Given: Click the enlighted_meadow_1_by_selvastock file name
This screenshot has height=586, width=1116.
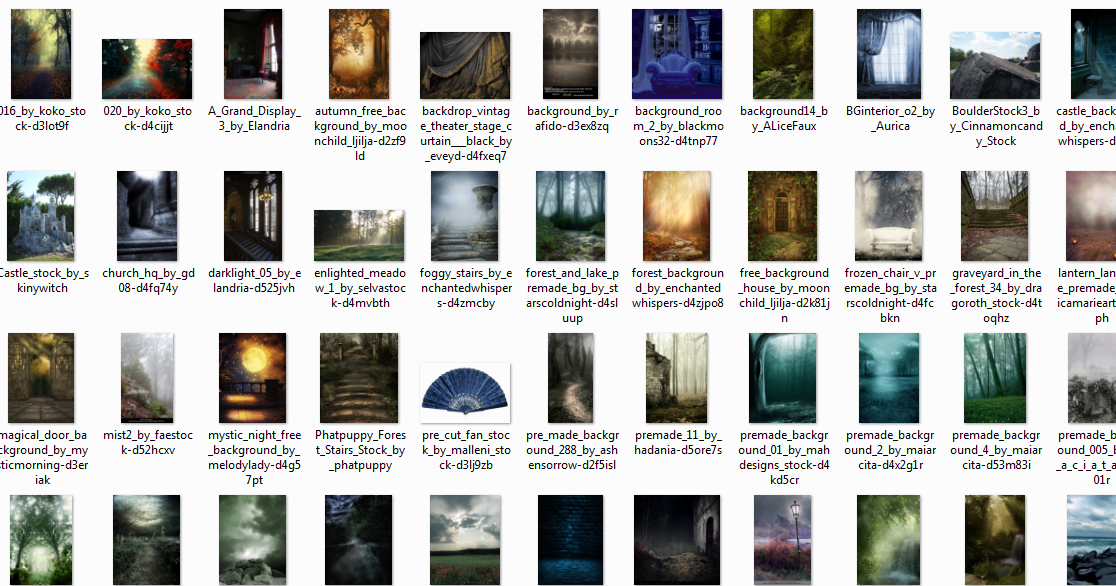Looking at the screenshot, I should (360, 288).
